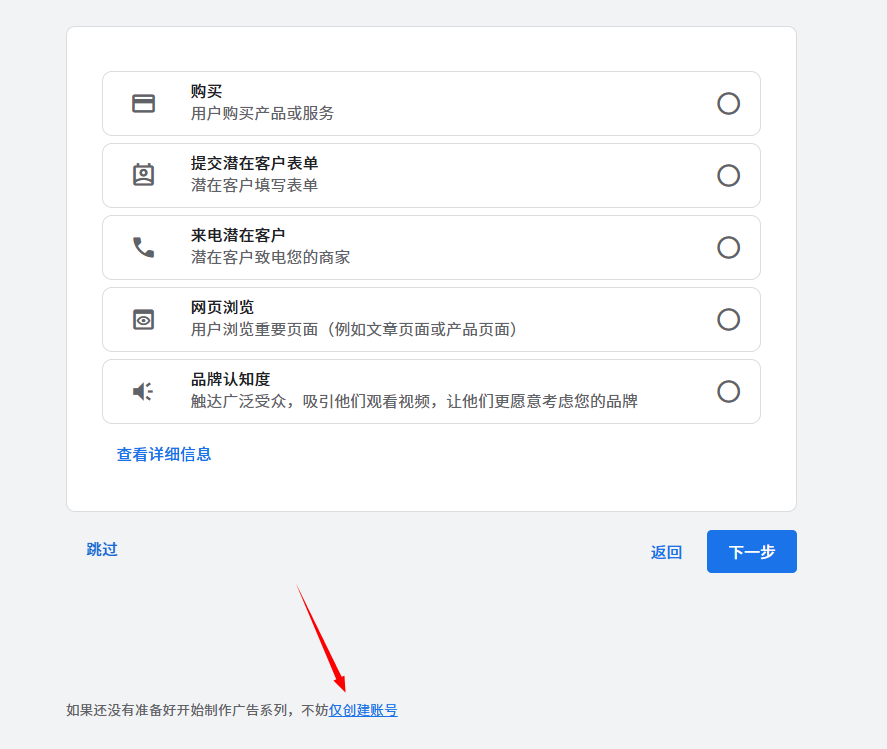The width and height of the screenshot is (887, 749).
Task: Choose the 提交潜在客户表单 radio button
Action: click(728, 176)
